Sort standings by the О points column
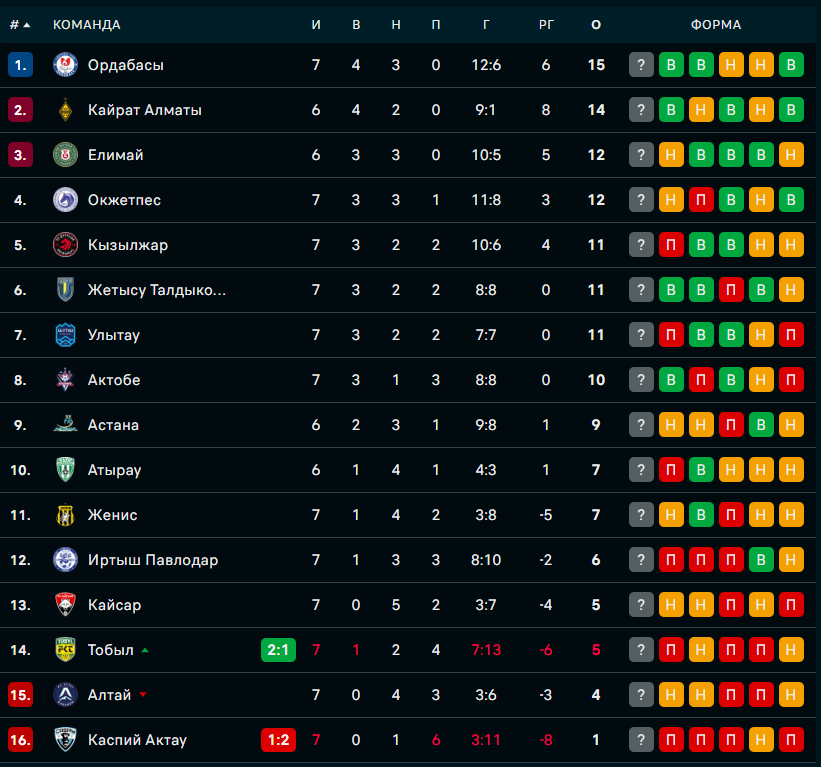Screen dimensions: 821x767 point(597,24)
